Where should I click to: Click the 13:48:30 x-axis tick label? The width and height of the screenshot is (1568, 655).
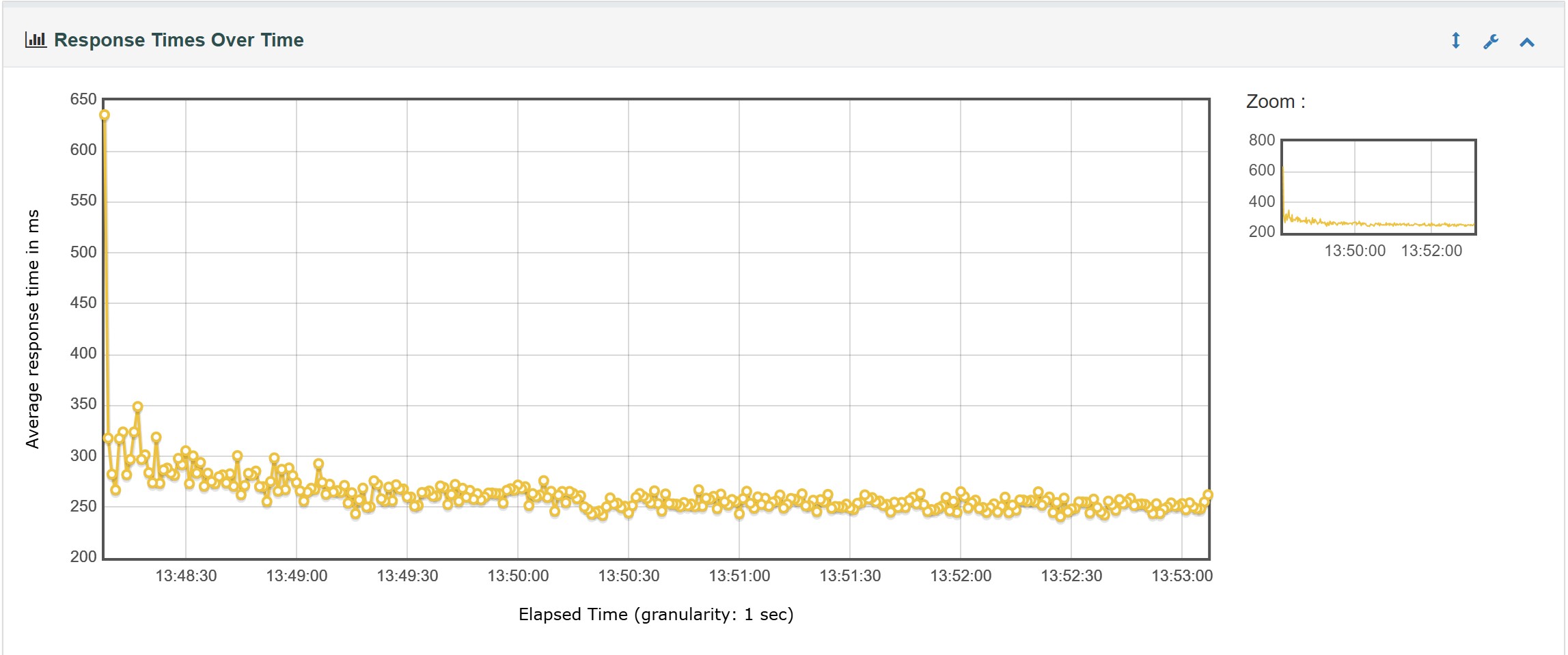click(186, 576)
